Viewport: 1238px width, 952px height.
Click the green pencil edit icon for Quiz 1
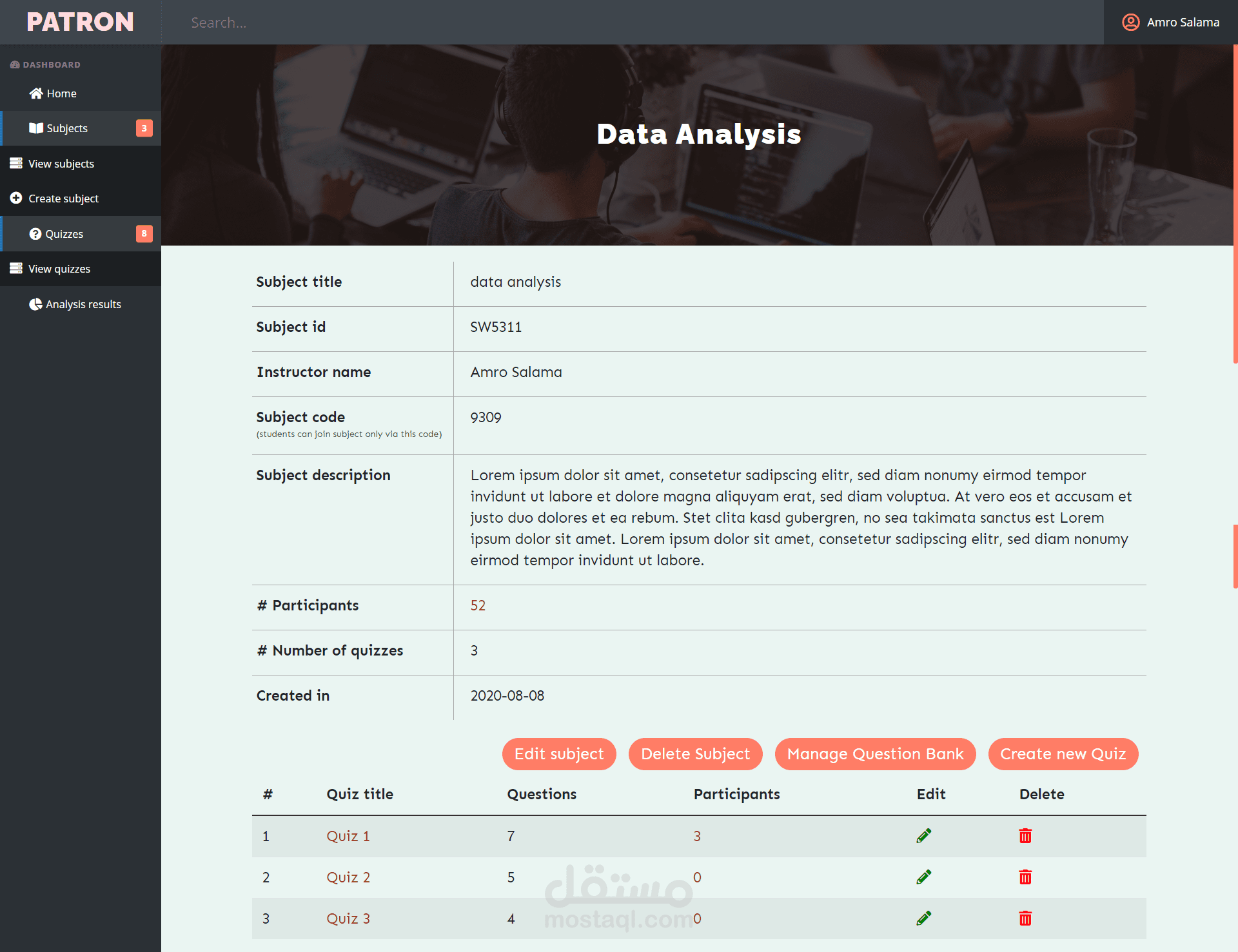pyautogui.click(x=923, y=836)
